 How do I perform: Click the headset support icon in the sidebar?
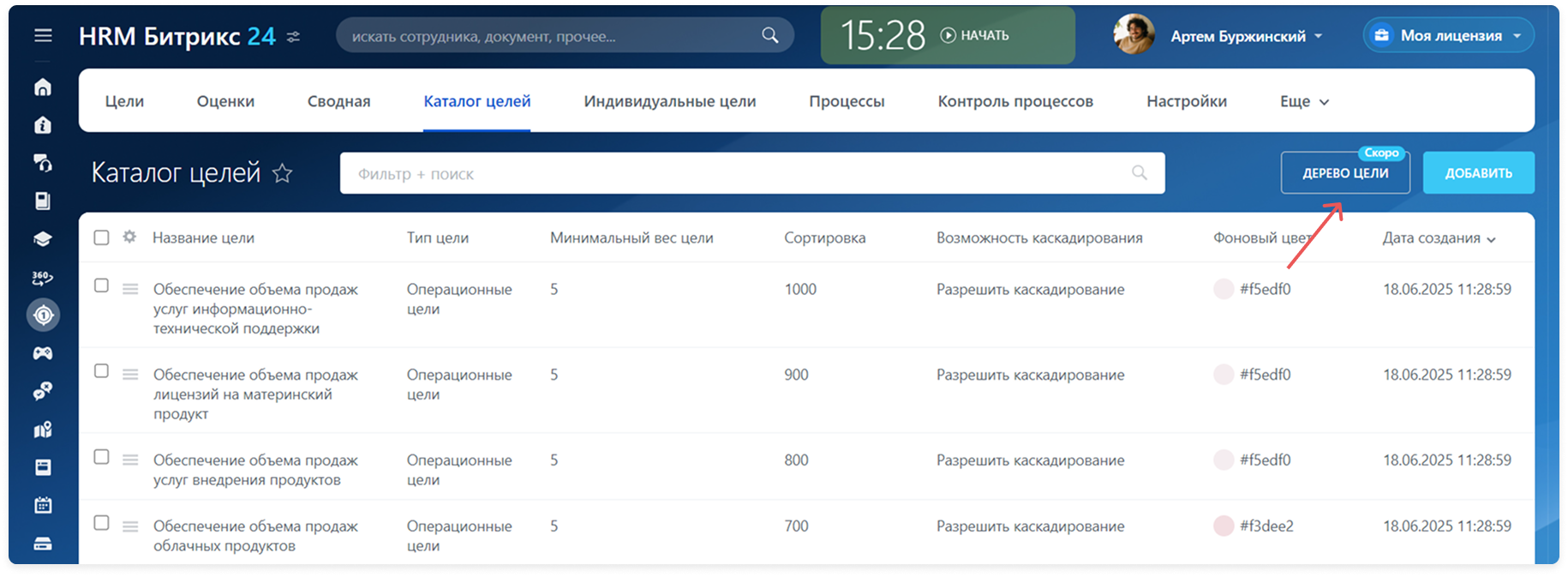[43, 163]
